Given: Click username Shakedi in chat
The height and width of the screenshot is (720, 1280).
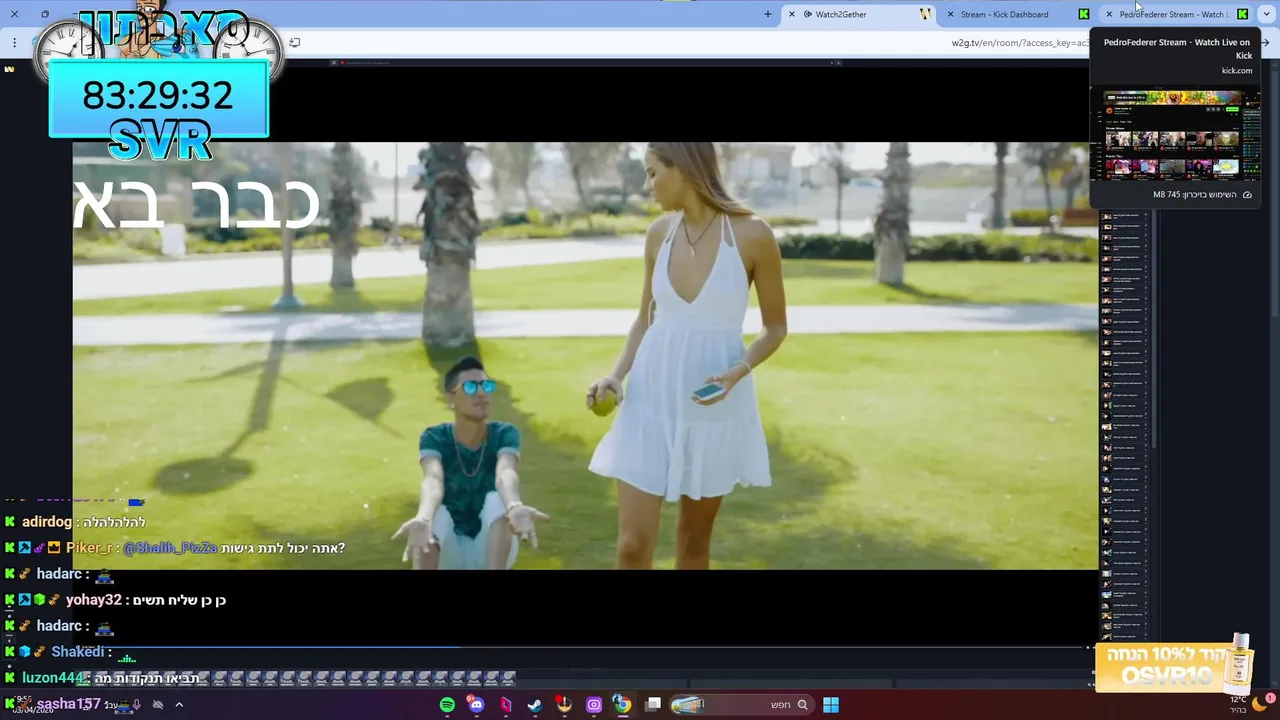Looking at the screenshot, I should pyautogui.click(x=78, y=652).
